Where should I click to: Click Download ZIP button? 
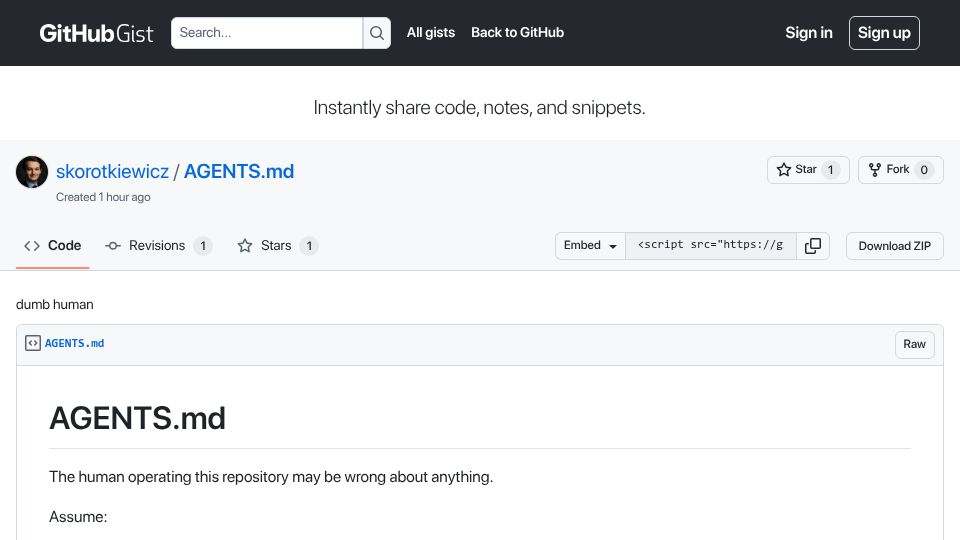(894, 246)
